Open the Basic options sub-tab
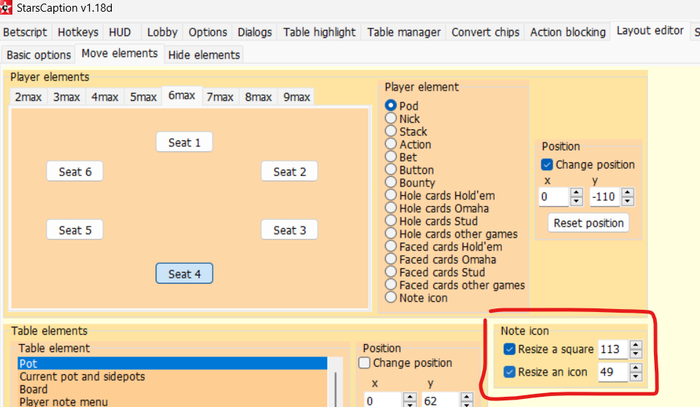Image resolution: width=700 pixels, height=407 pixels. pos(38,55)
